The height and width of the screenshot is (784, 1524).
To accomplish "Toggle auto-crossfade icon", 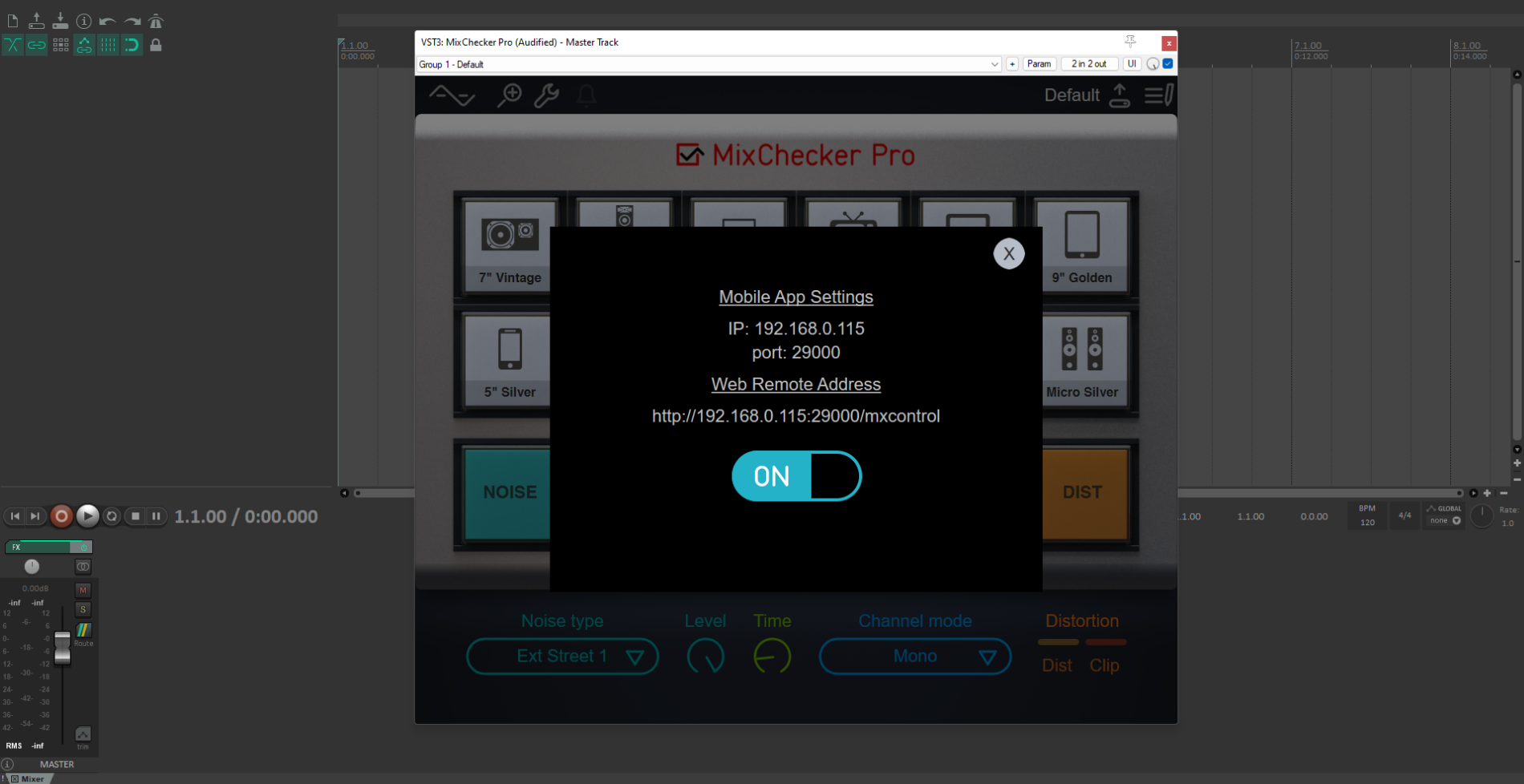I will click(13, 45).
